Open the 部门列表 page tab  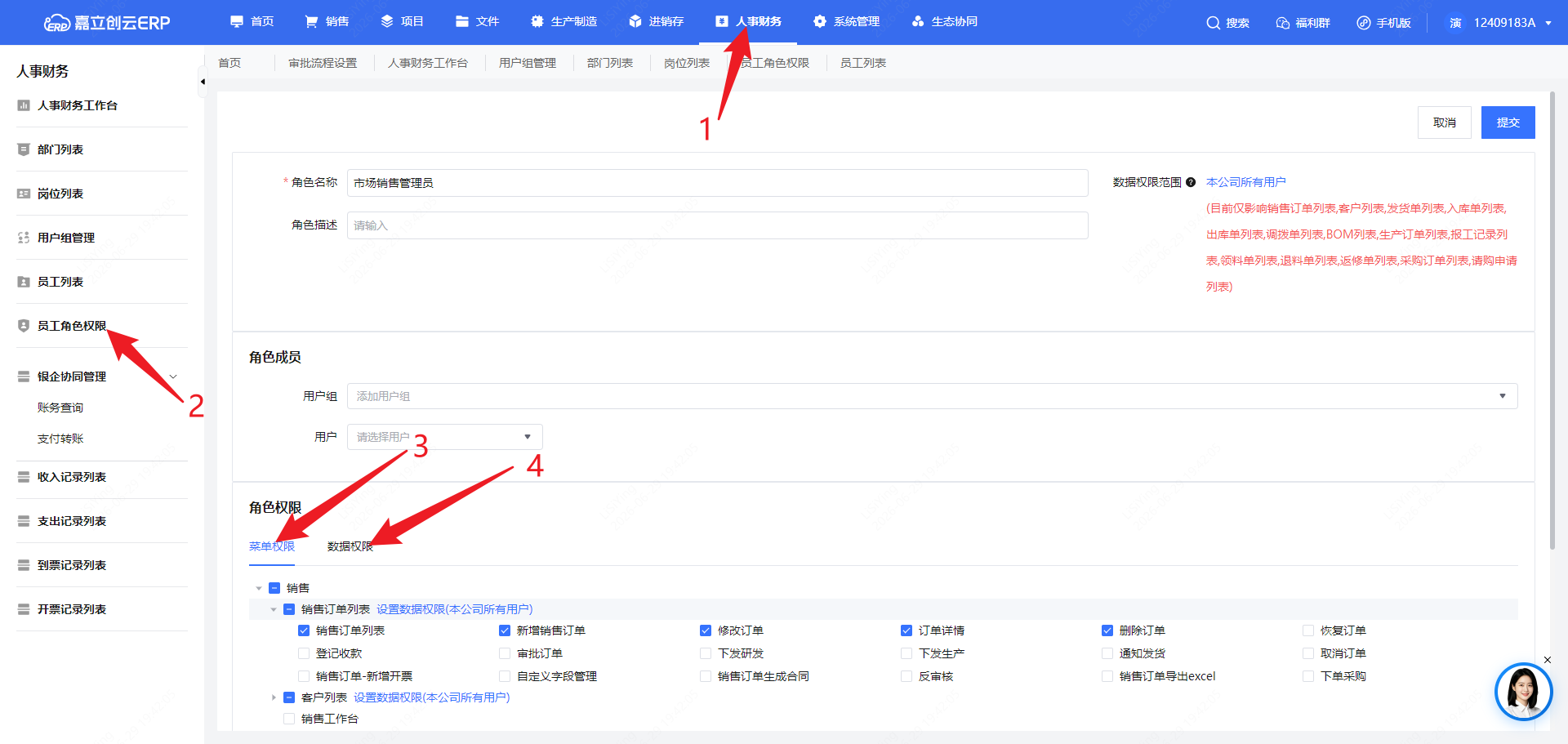[x=610, y=63]
